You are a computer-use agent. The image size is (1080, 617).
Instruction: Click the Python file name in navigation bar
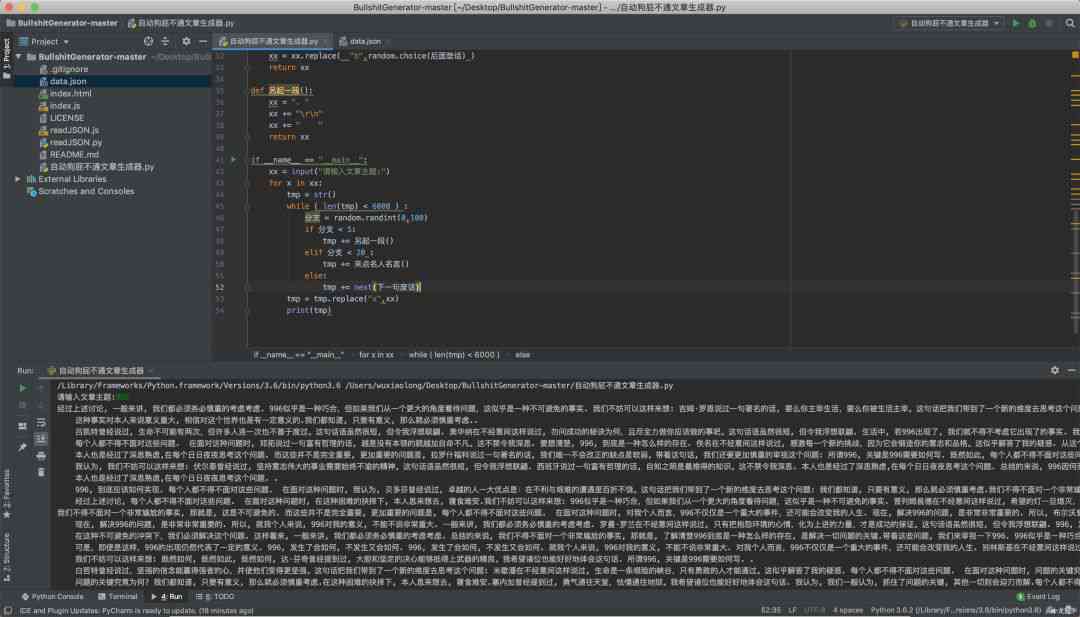[x=181, y=23]
